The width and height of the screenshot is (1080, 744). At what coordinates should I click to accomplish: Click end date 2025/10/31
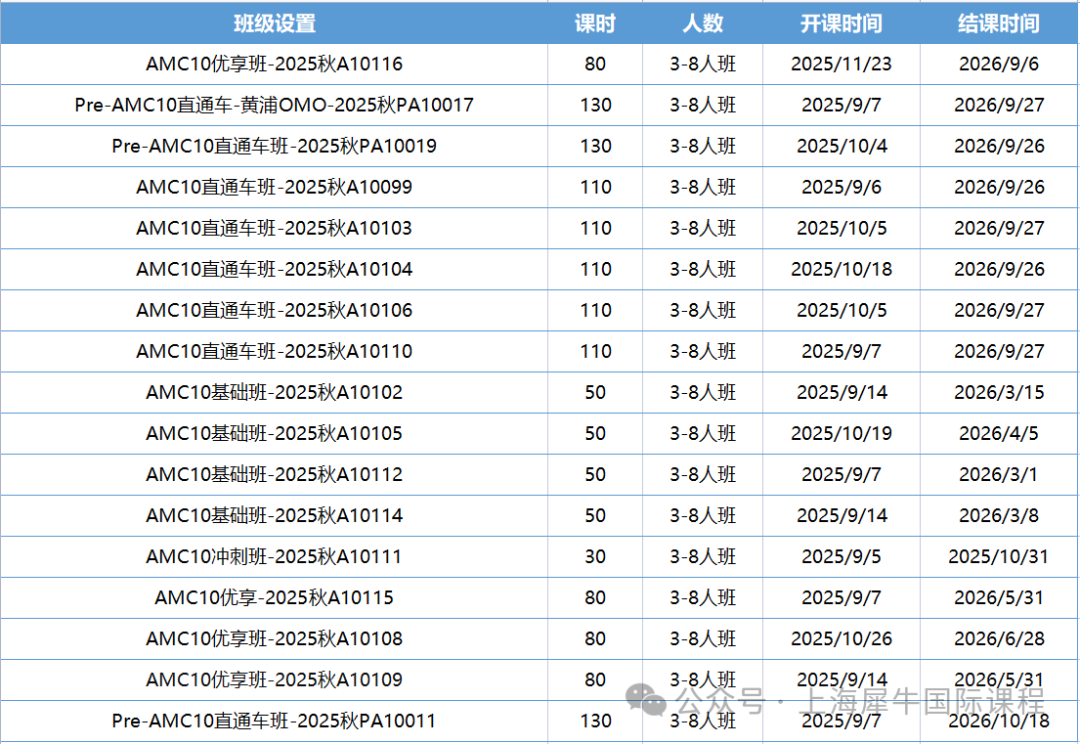[999, 557]
